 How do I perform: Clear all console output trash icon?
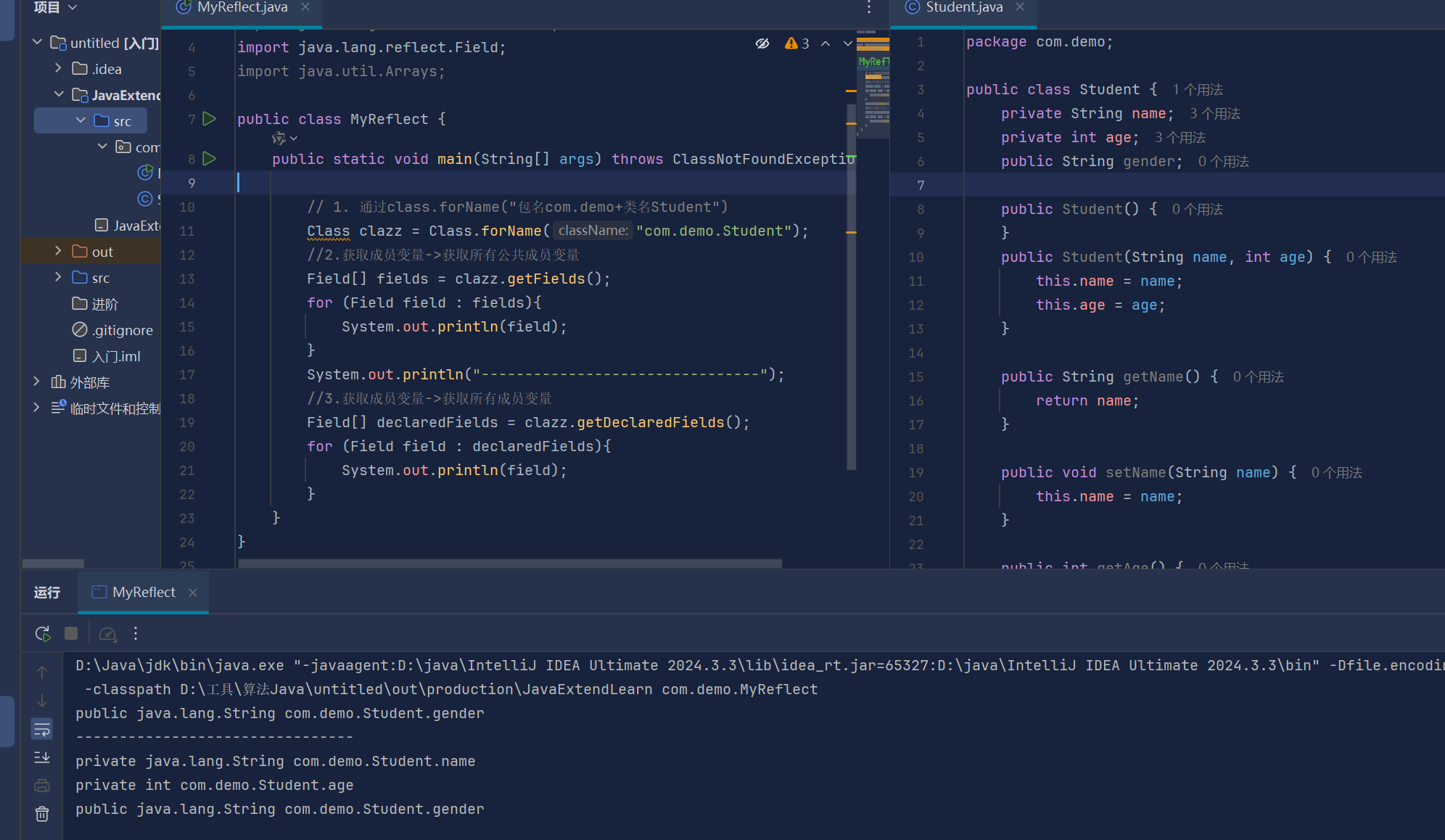42,814
